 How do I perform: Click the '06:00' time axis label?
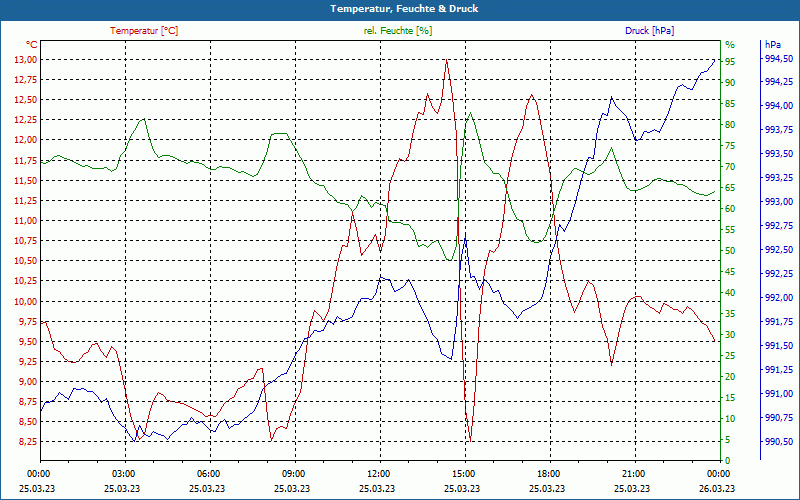tap(208, 473)
